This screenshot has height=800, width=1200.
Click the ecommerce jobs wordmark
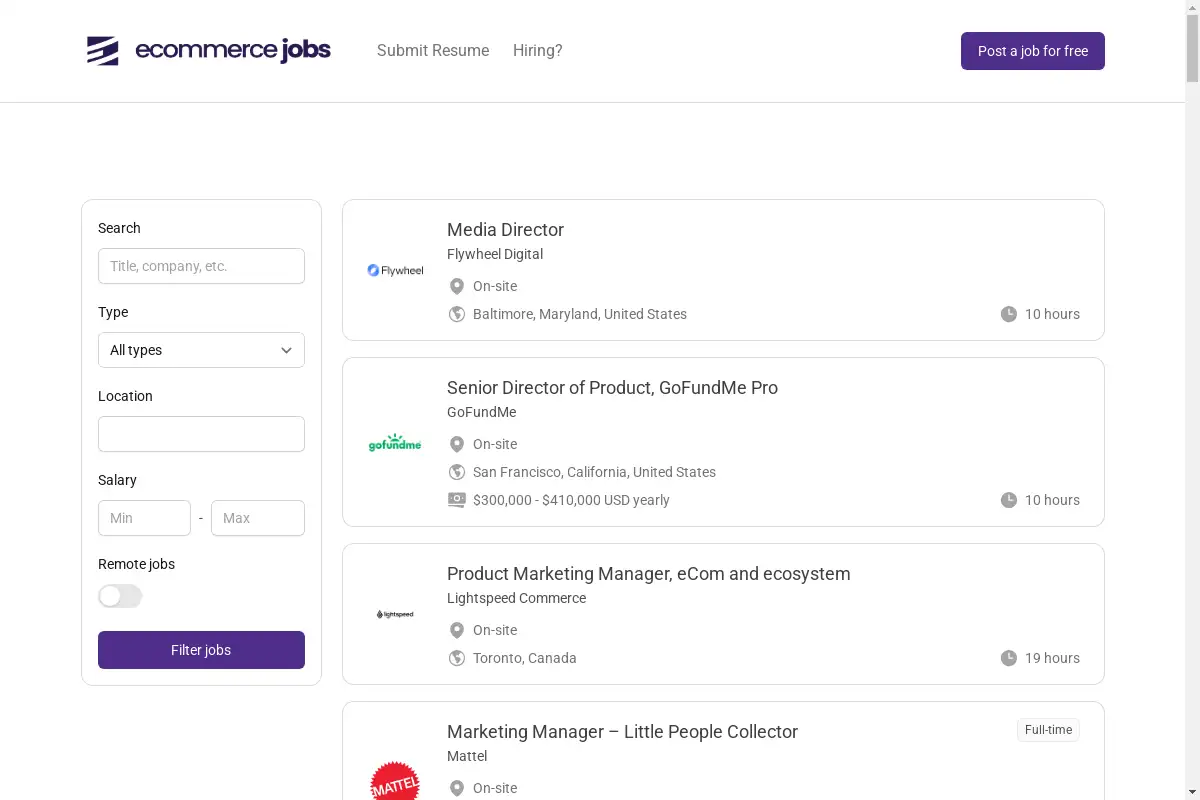[233, 50]
